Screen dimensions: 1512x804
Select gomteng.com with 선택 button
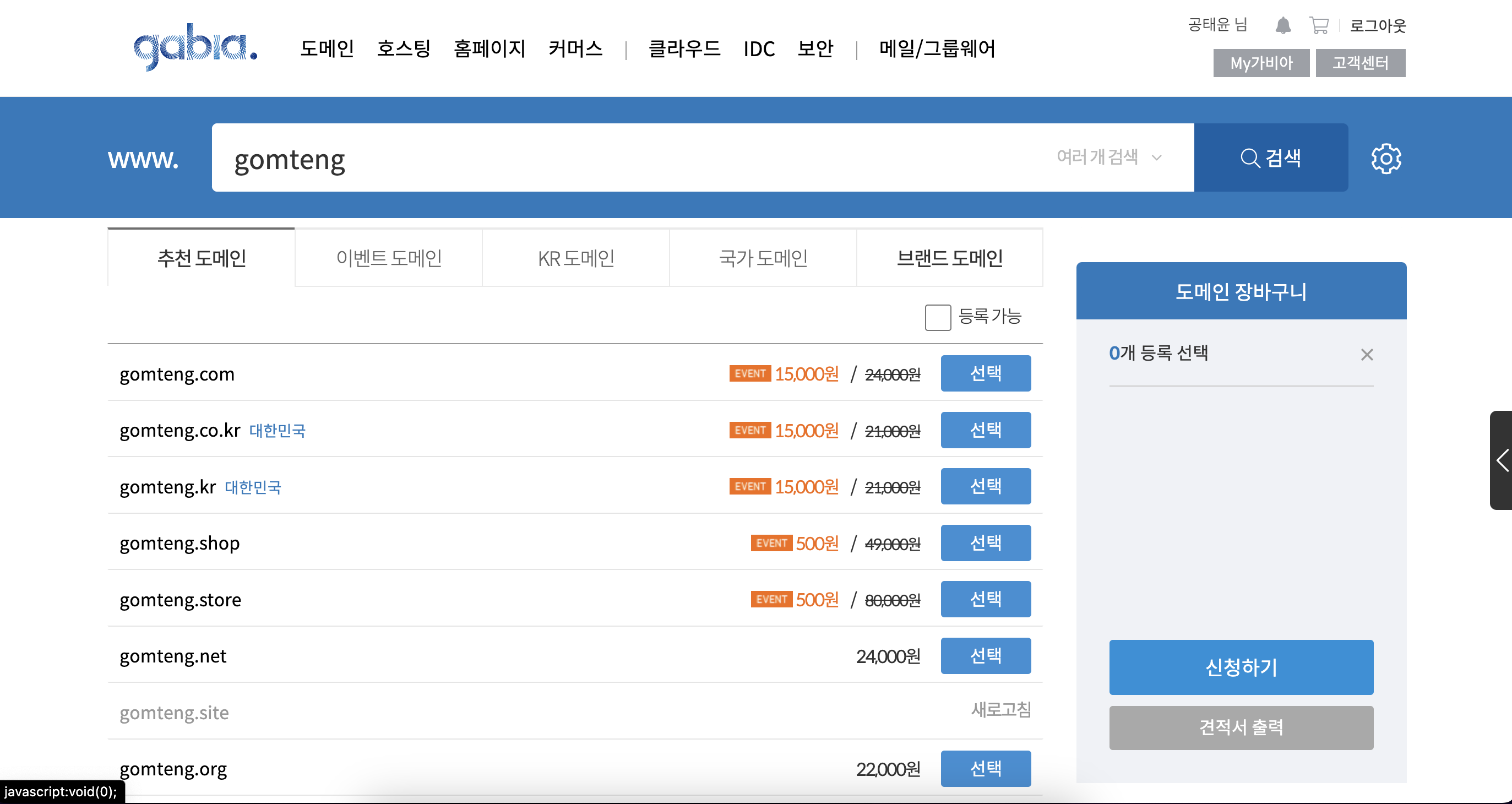click(x=986, y=373)
